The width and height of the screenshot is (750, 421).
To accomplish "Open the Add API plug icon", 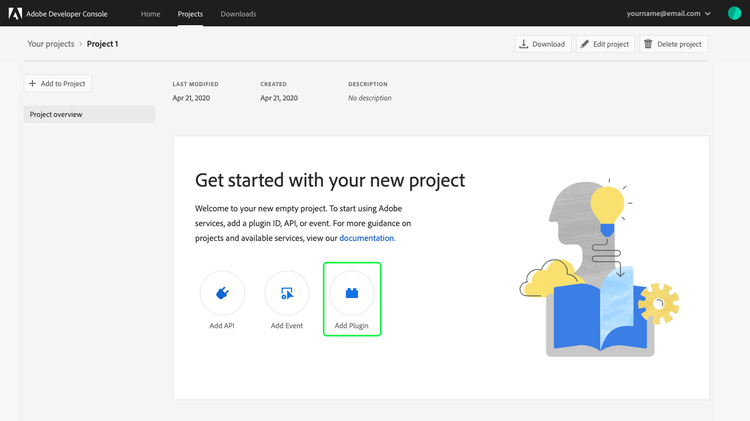I will pyautogui.click(x=222, y=293).
